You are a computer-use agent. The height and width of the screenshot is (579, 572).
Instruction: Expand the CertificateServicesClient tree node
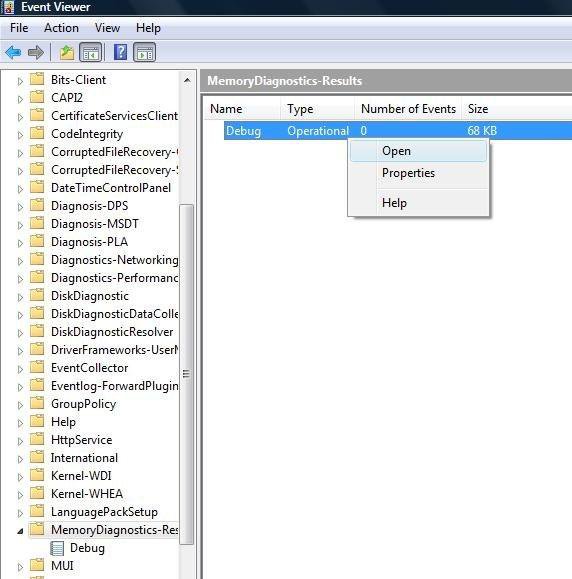(x=20, y=117)
